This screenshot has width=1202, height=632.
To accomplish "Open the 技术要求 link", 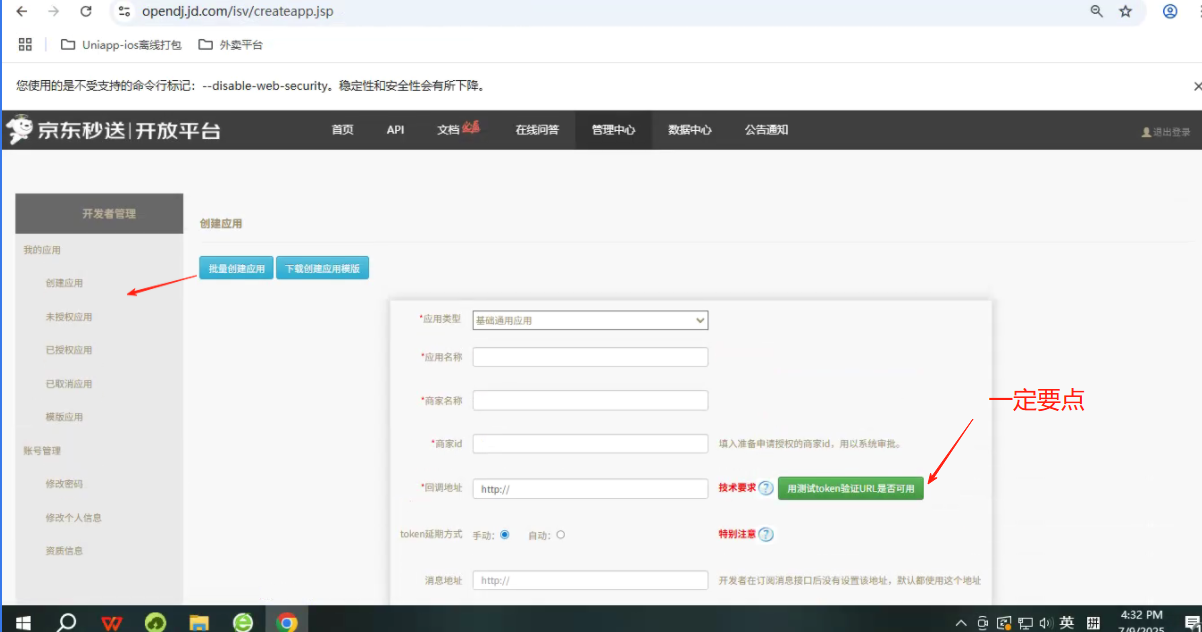I will pyautogui.click(x=737, y=489).
